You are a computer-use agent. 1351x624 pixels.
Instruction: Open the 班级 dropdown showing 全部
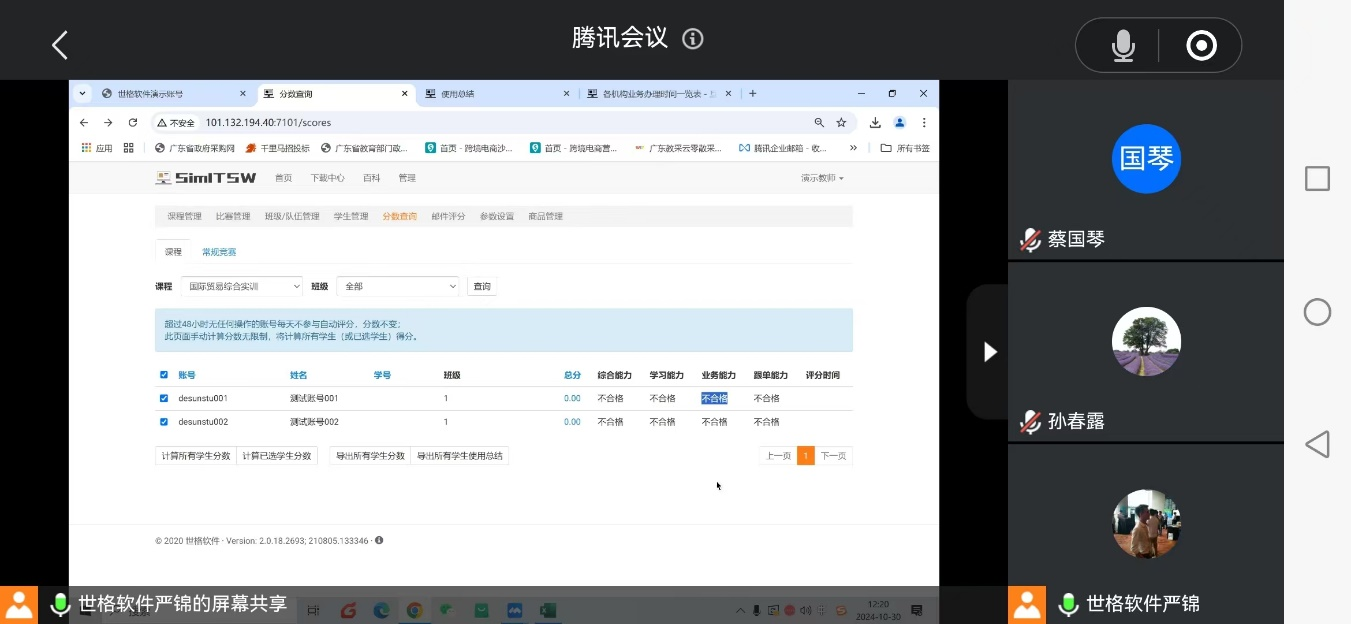[397, 286]
